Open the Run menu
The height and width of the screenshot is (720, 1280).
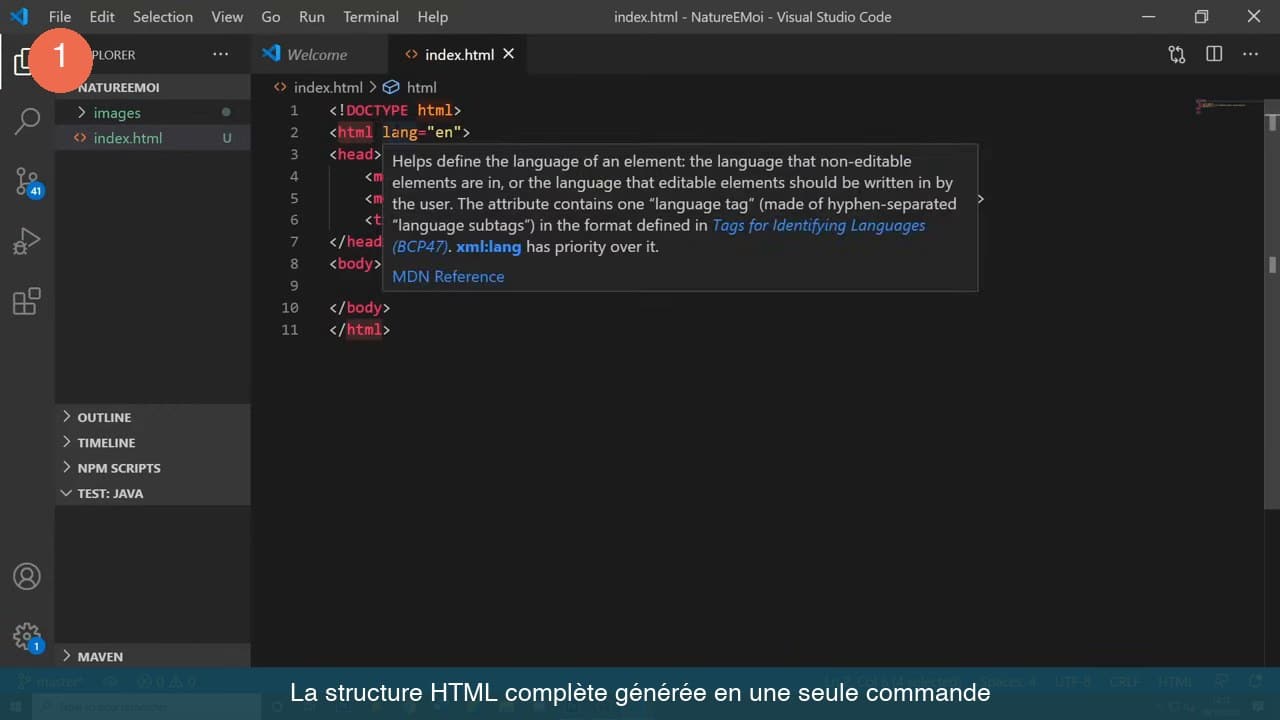312,17
